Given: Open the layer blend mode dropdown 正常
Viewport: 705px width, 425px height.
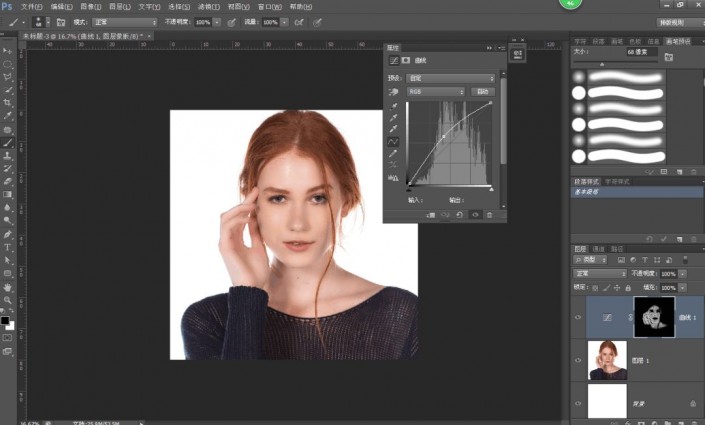Looking at the screenshot, I should point(598,272).
